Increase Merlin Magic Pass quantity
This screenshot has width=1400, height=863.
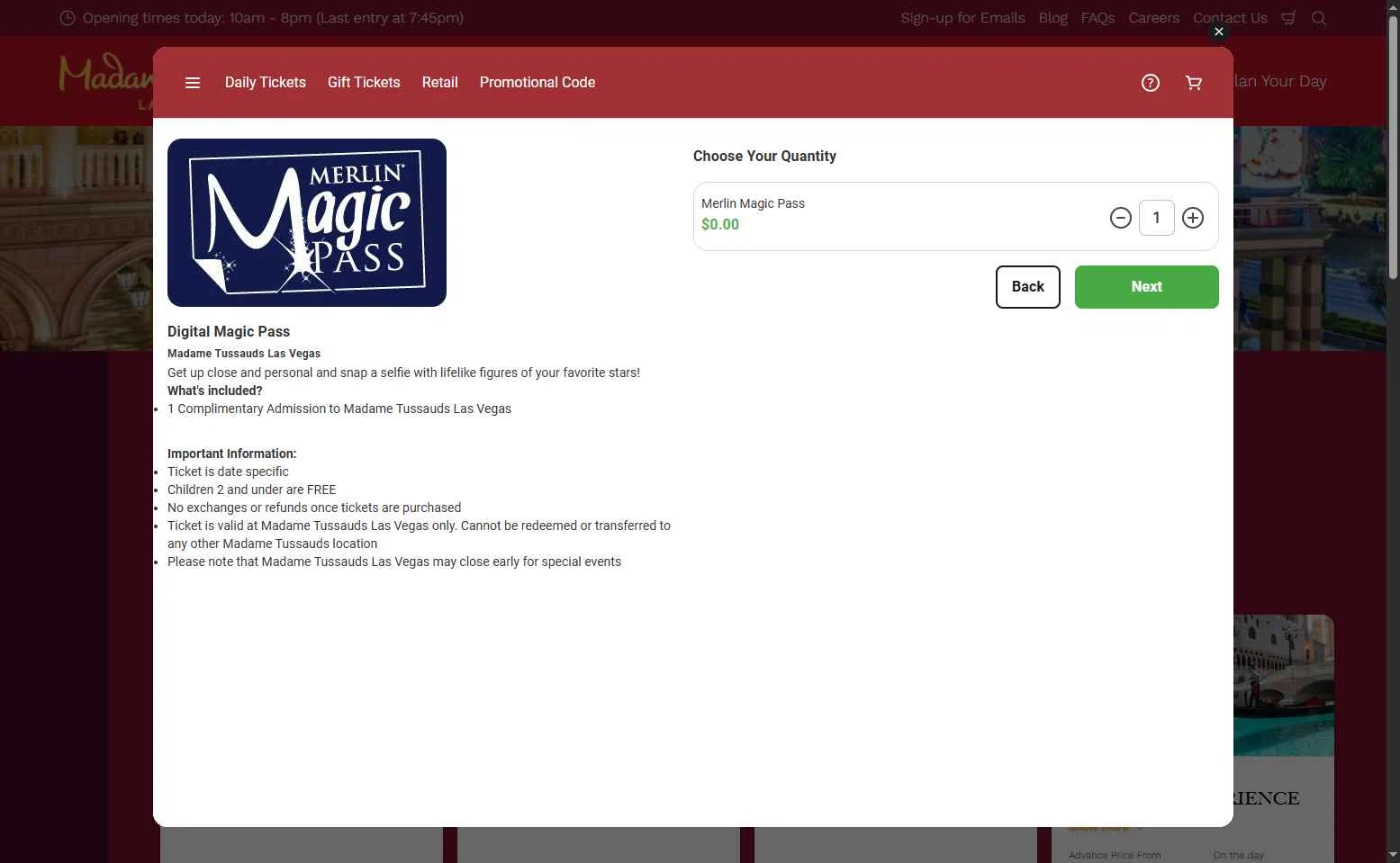(1193, 218)
